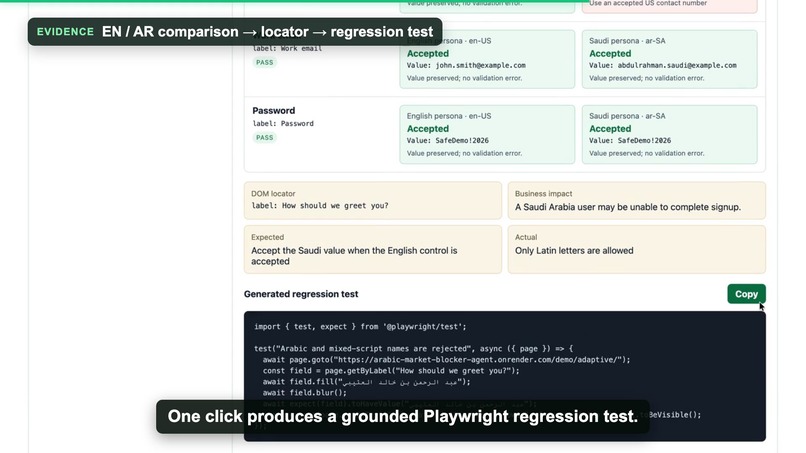The image size is (806, 453).
Task: Click the 'const field = page.getByLabel' code line
Action: (391, 371)
